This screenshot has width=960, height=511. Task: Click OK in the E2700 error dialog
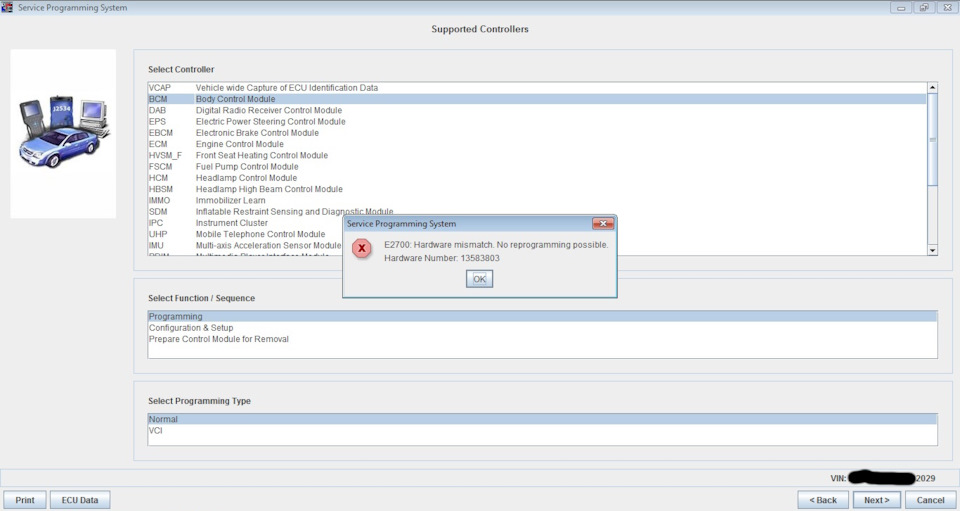[479, 279]
